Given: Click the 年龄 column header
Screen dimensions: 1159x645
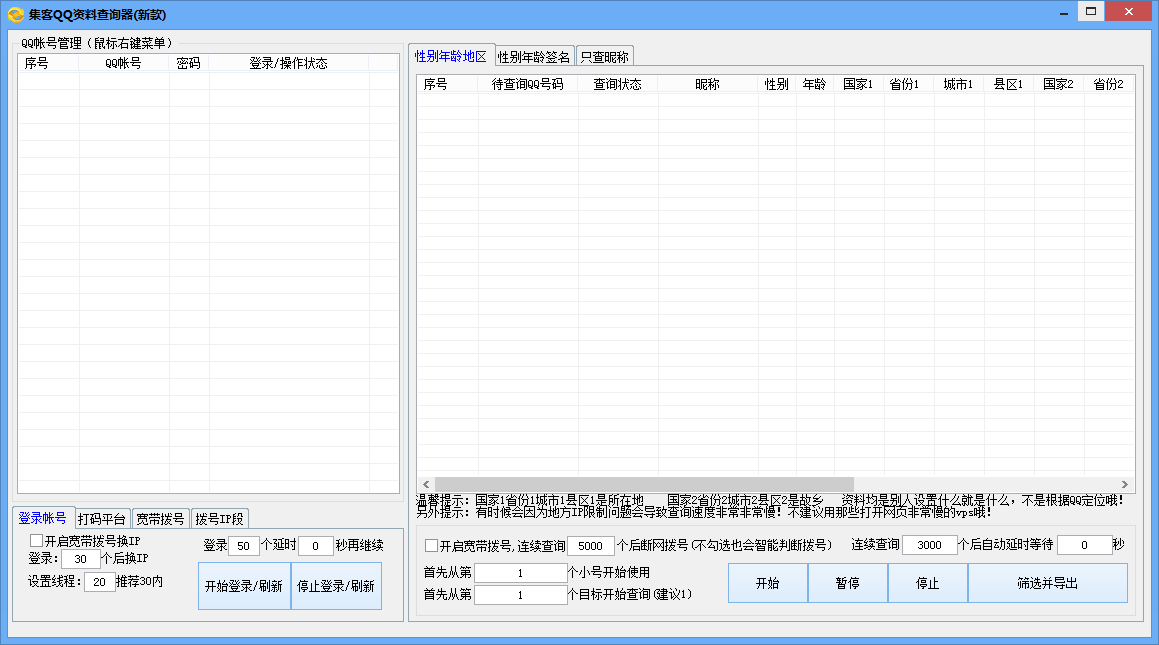Looking at the screenshot, I should coord(815,84).
